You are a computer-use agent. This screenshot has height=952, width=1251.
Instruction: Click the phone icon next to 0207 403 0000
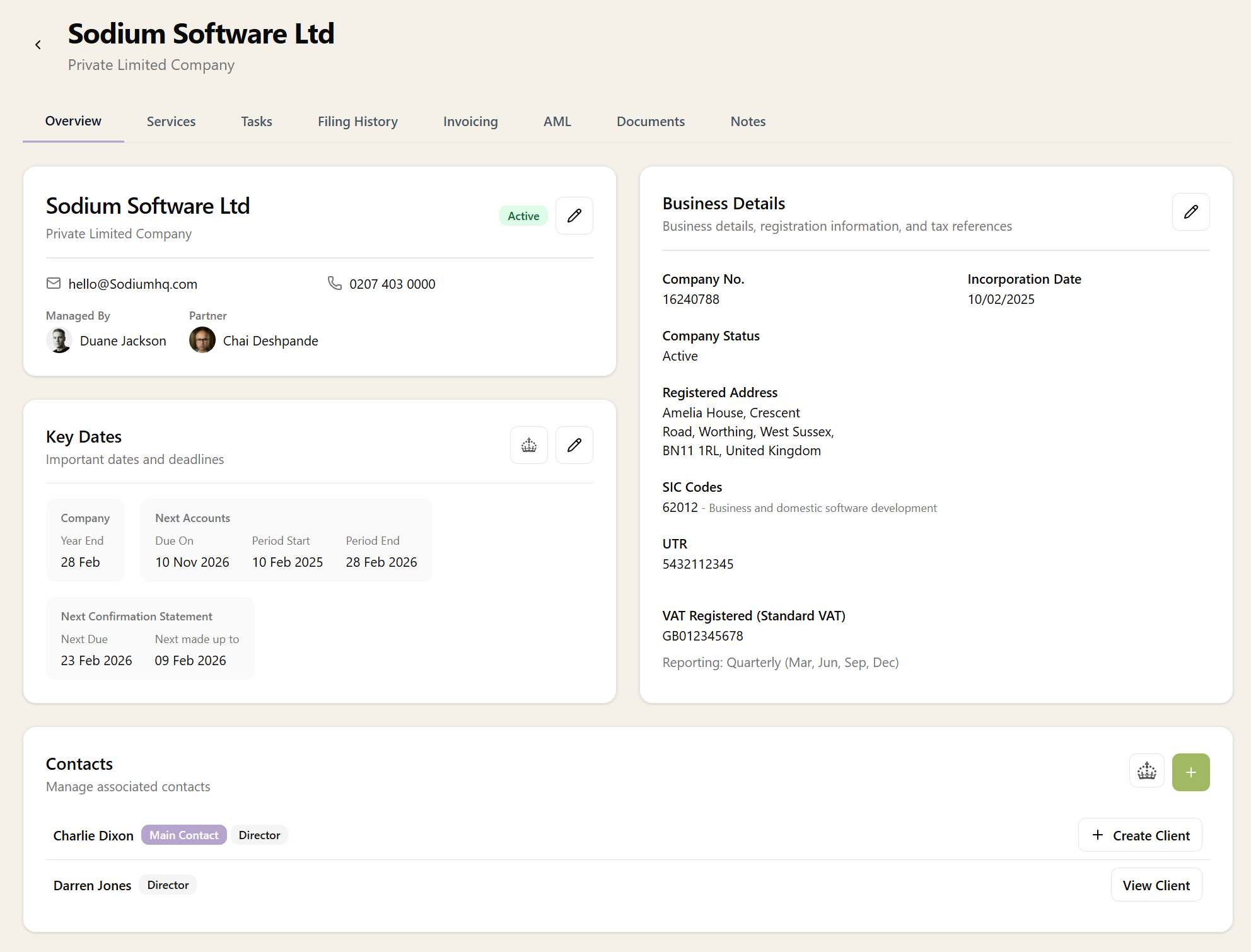tap(334, 283)
